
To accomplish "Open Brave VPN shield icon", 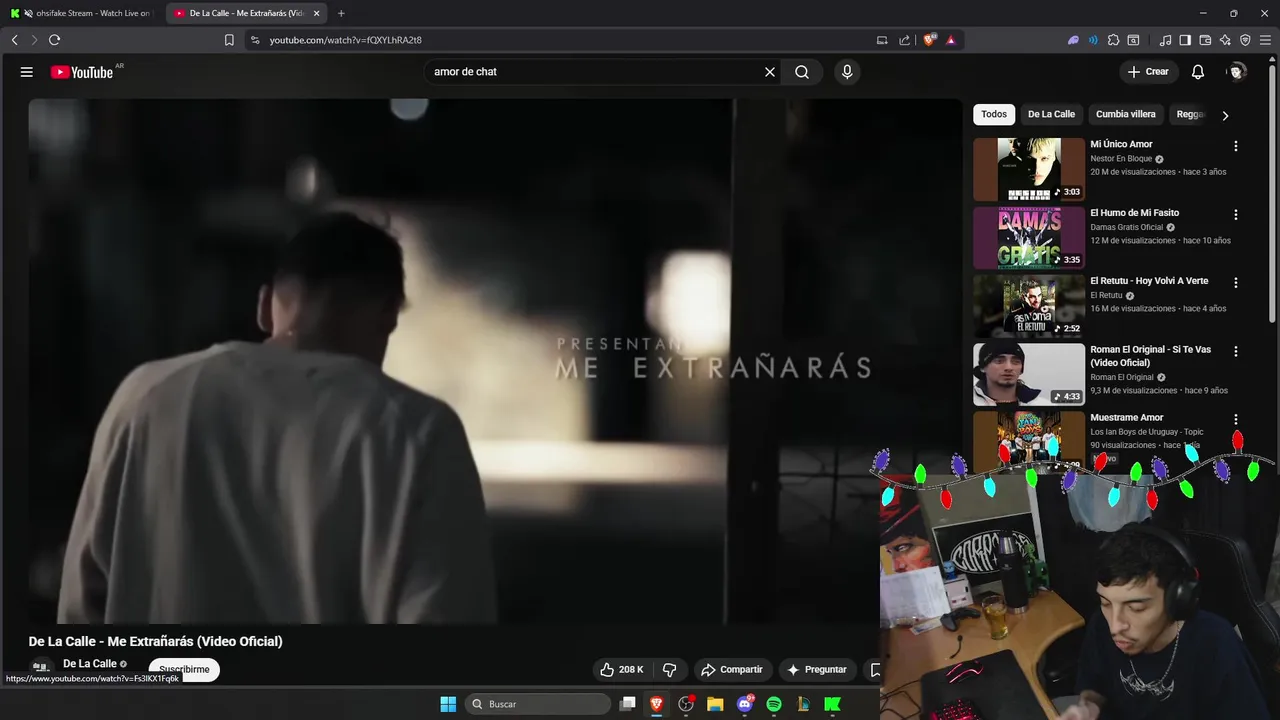I will click(1245, 40).
